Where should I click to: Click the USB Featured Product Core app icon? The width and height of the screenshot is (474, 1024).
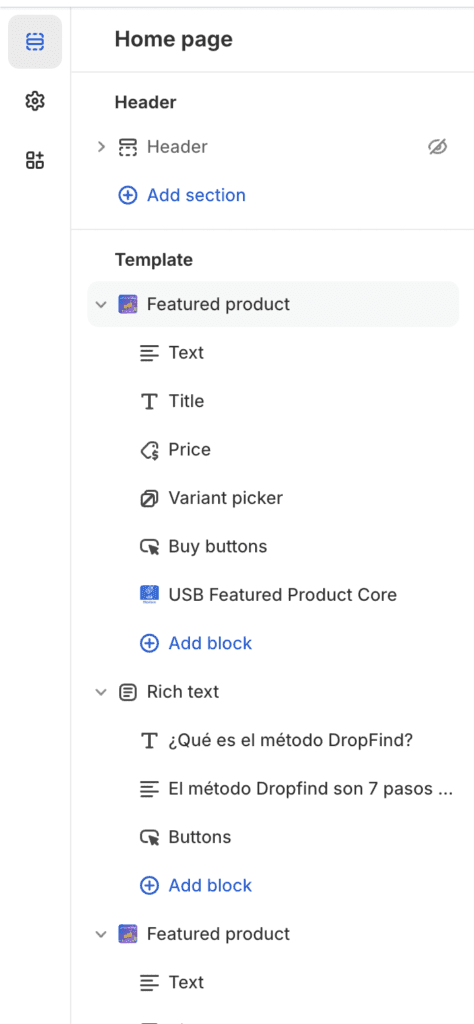150,595
